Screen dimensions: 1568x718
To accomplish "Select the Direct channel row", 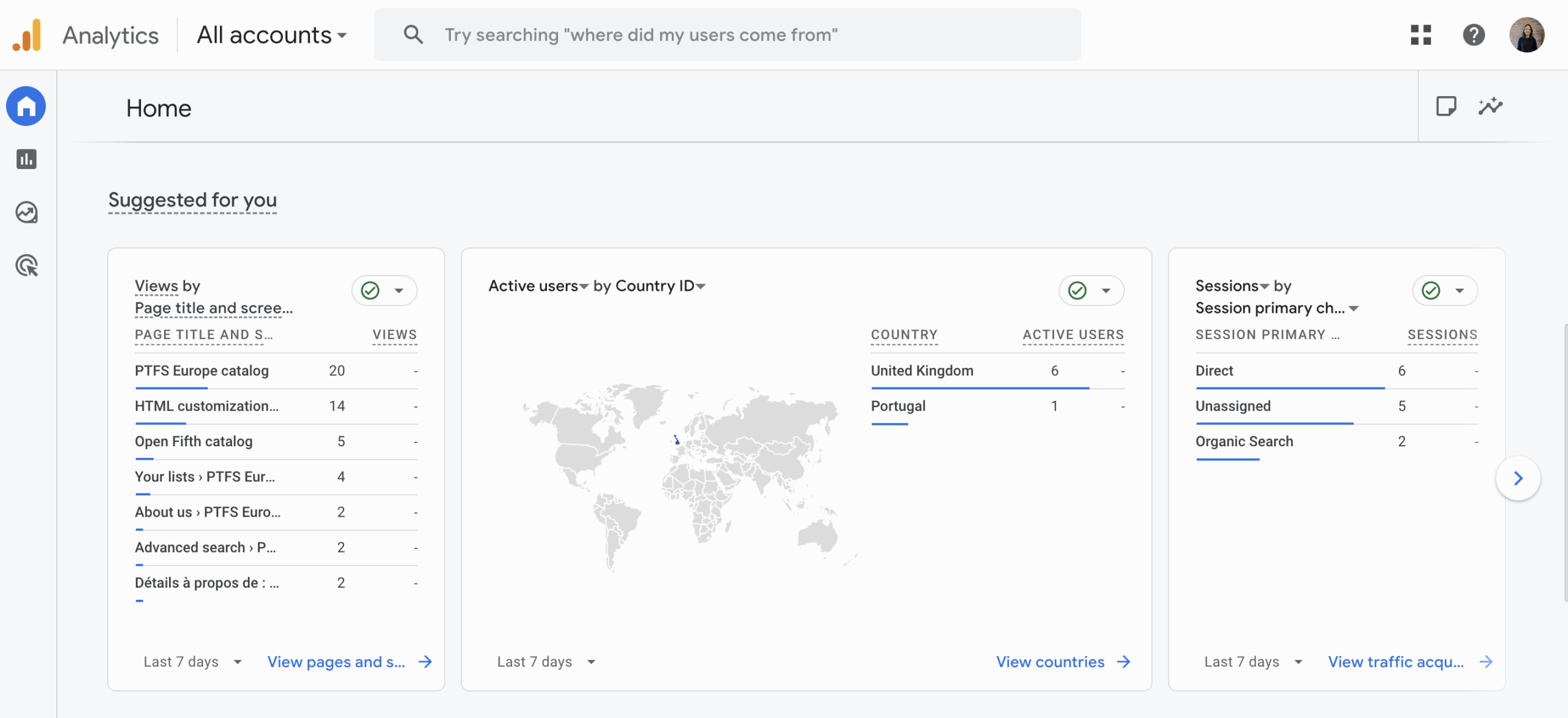I will 1336,371.
